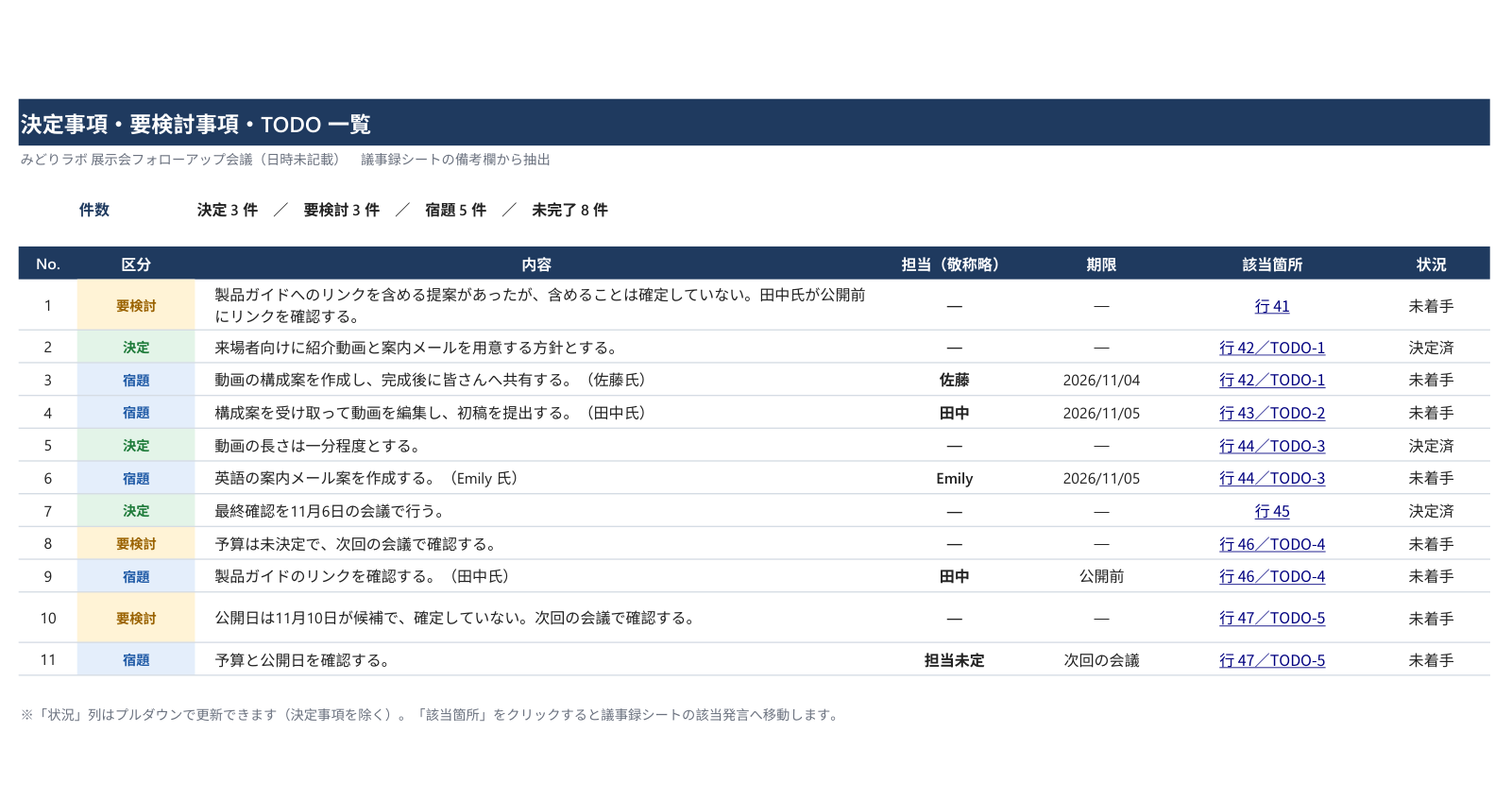The image size is (1512, 800).
Task: Click the 区分 column header
Action: 136,264
